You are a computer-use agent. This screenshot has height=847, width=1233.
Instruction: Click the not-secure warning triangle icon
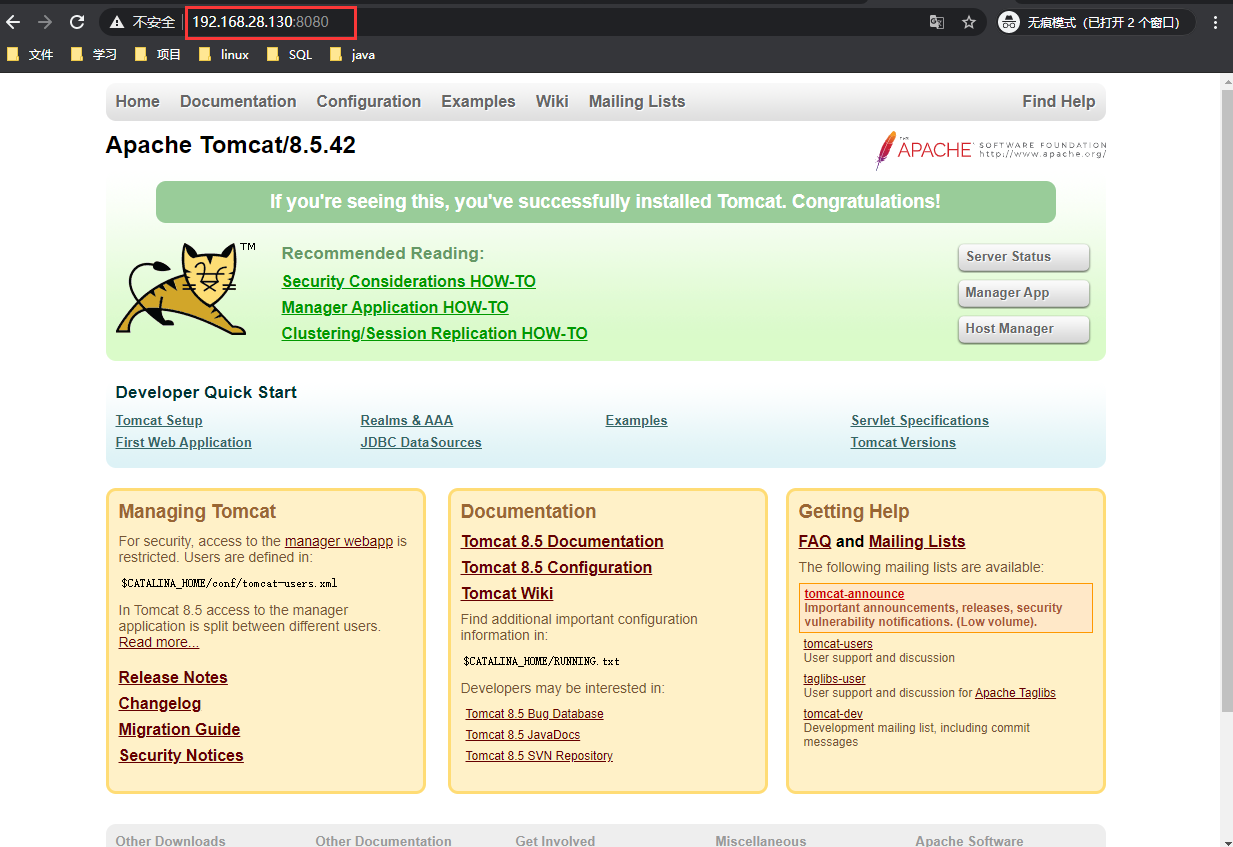coord(117,22)
